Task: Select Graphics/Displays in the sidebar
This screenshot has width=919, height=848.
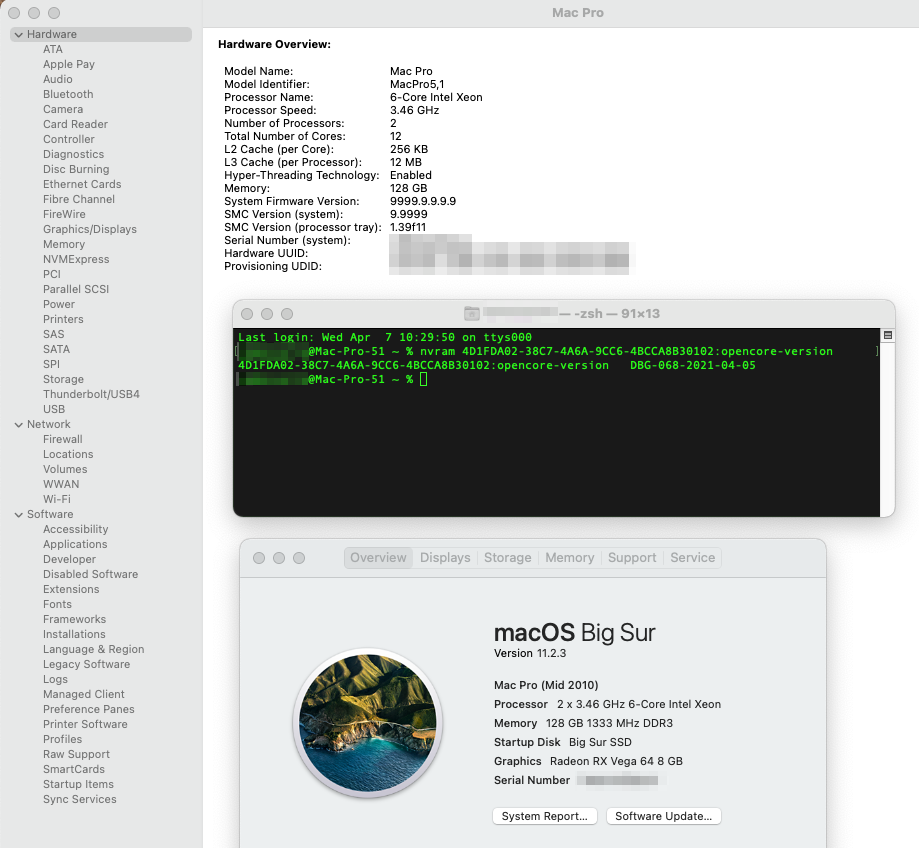Action: (x=90, y=229)
